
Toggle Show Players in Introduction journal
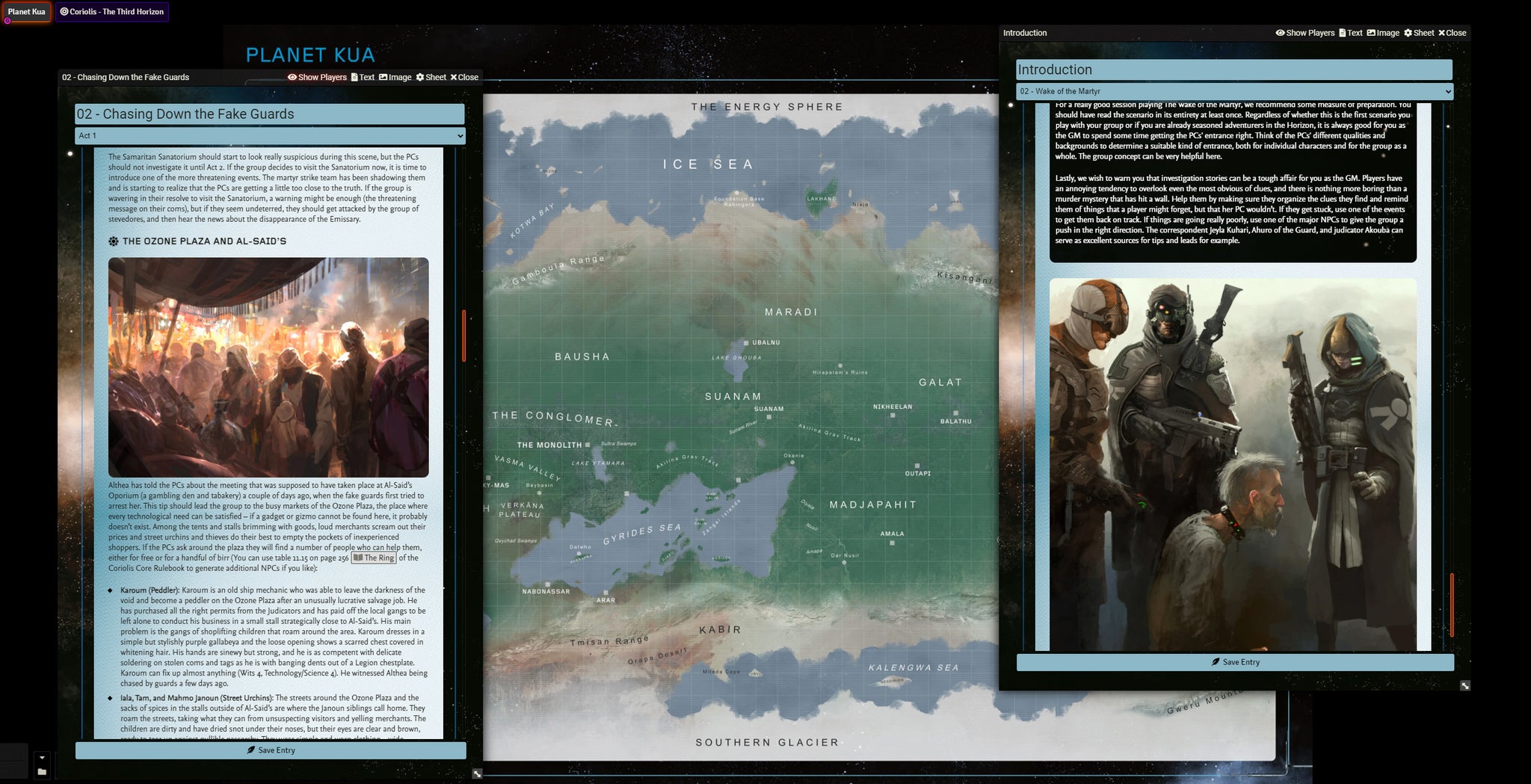pyautogui.click(x=1304, y=33)
